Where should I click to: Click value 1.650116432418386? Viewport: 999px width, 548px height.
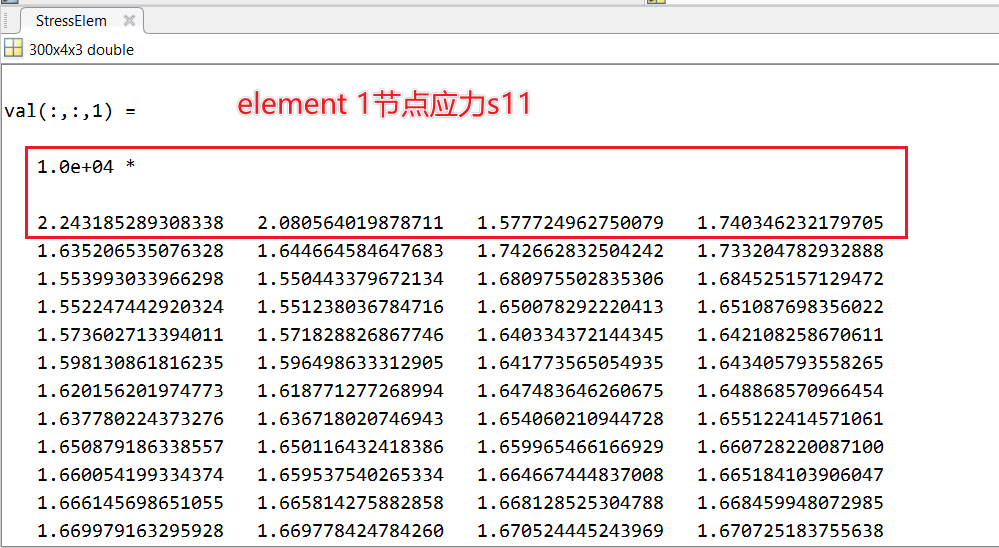point(350,447)
